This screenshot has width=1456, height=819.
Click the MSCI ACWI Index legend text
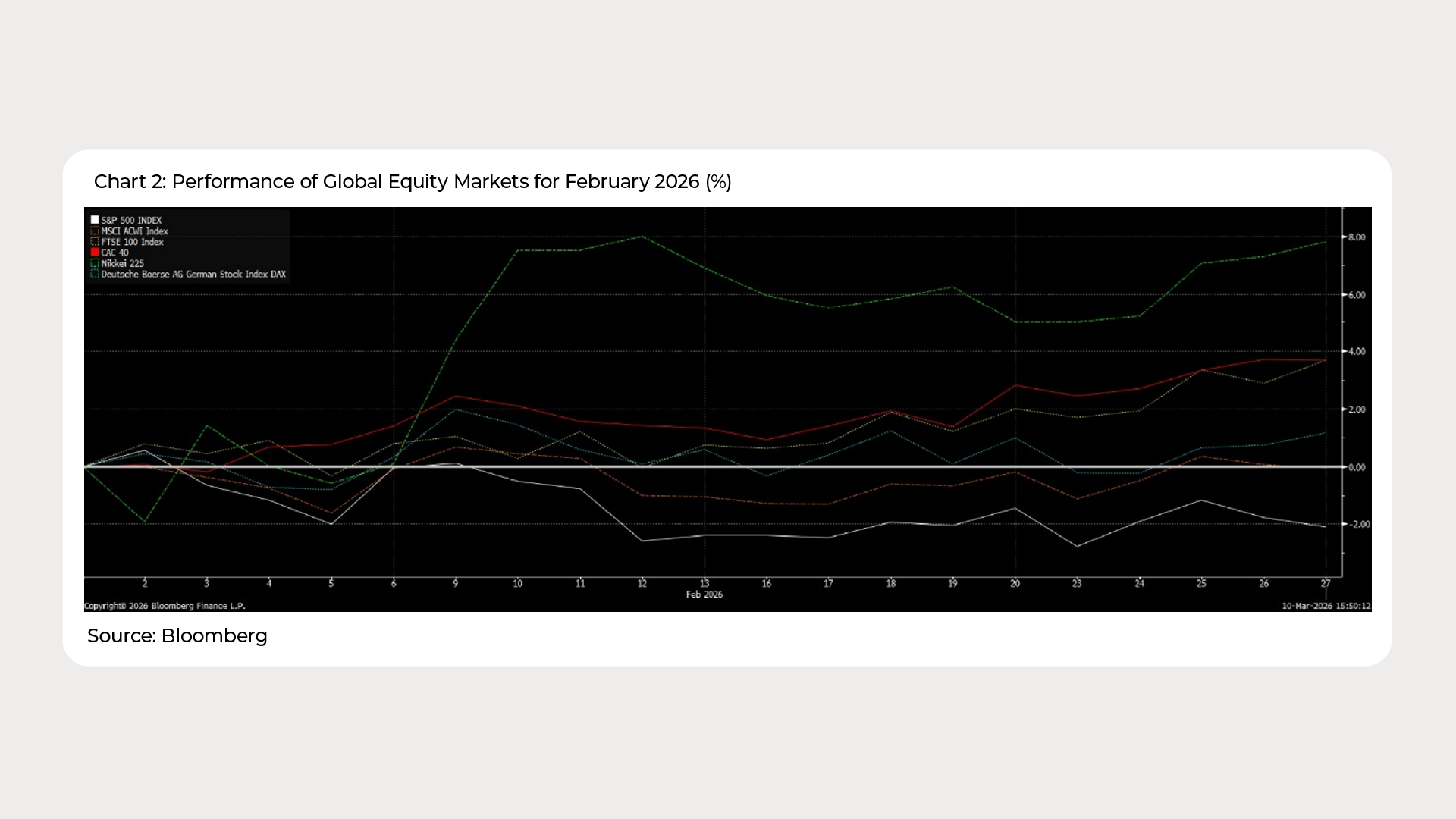point(134,231)
